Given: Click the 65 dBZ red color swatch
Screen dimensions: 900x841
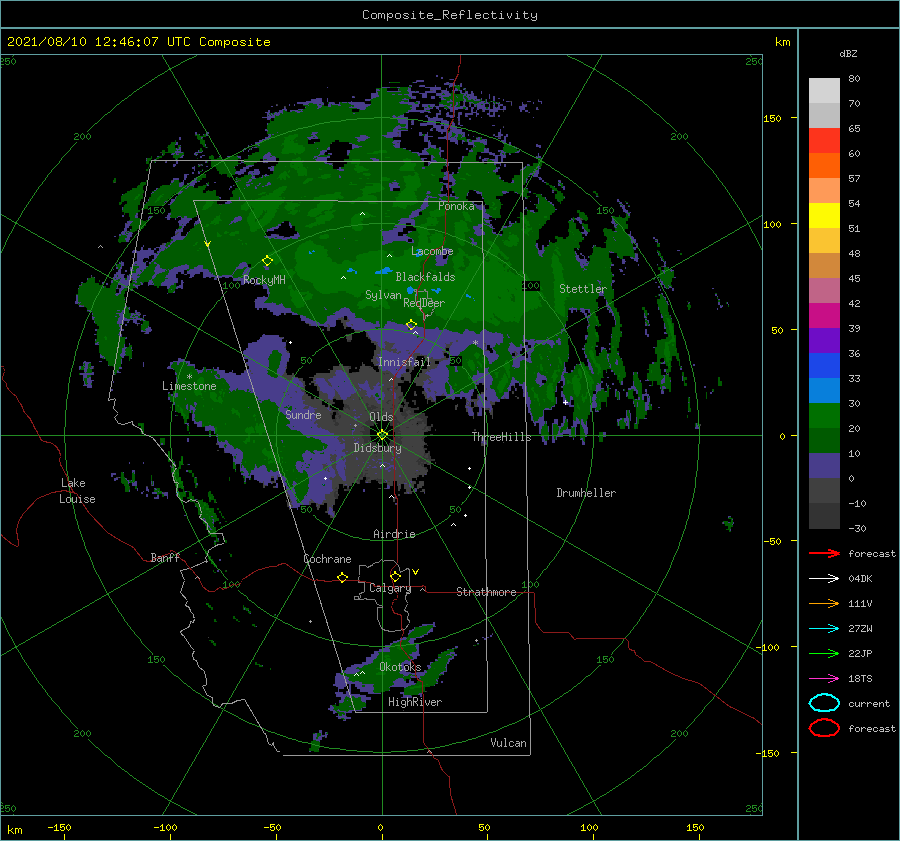Looking at the screenshot, I should [824, 140].
